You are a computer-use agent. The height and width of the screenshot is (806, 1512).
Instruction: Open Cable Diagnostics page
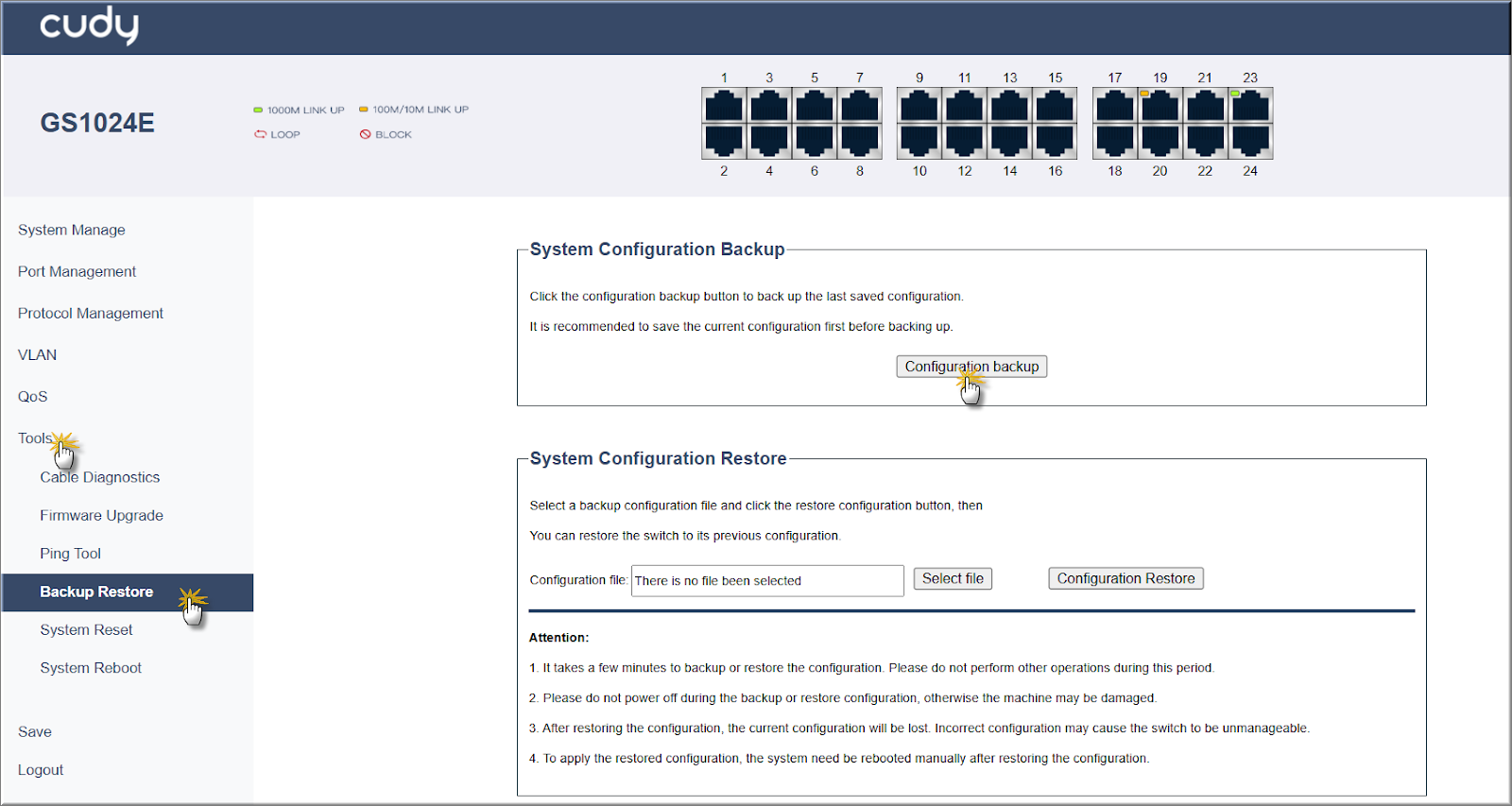(100, 477)
